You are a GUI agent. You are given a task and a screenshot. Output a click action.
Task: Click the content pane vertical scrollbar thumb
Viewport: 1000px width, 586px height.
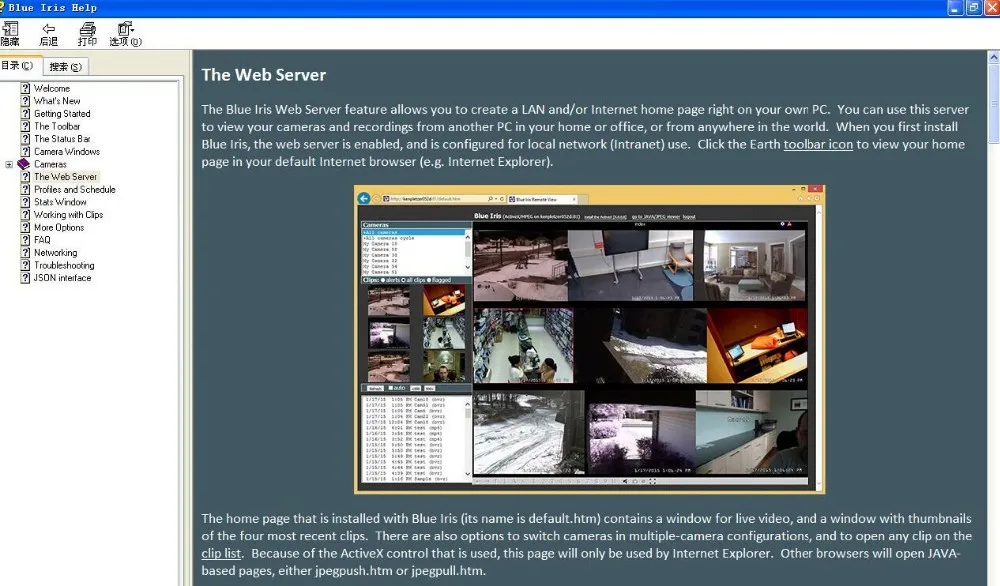click(x=994, y=104)
